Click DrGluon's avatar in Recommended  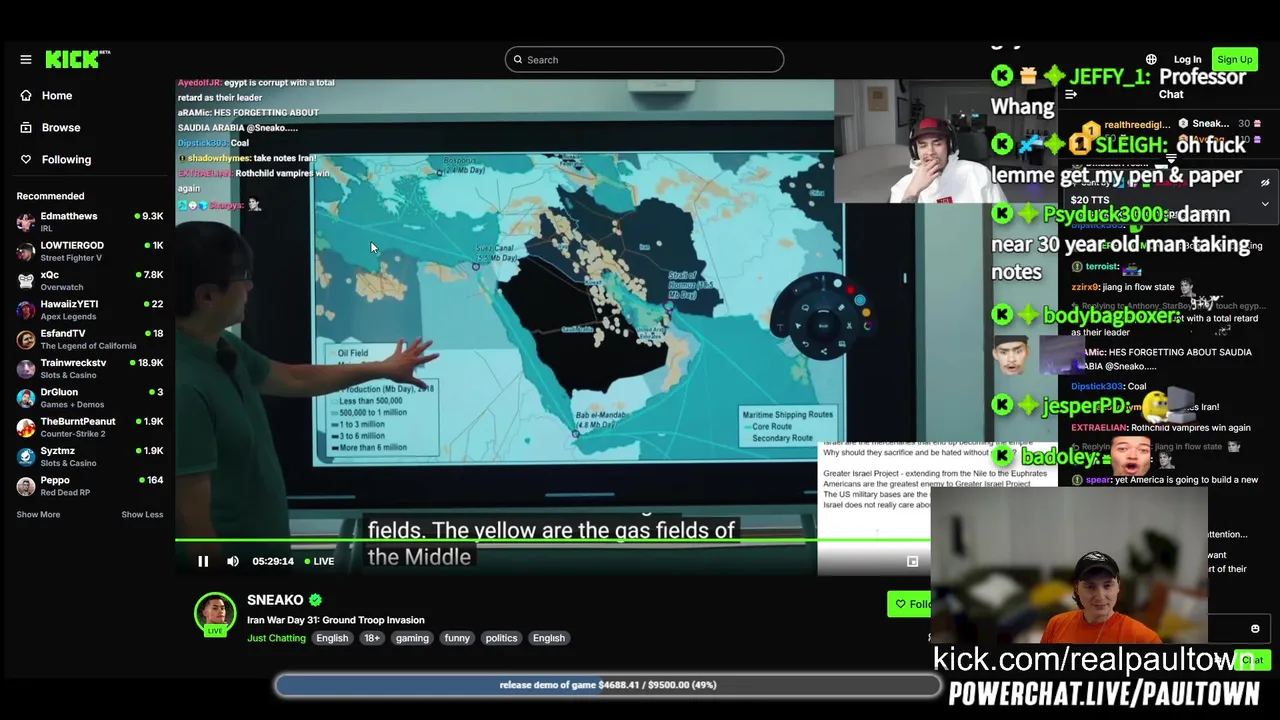point(26,398)
